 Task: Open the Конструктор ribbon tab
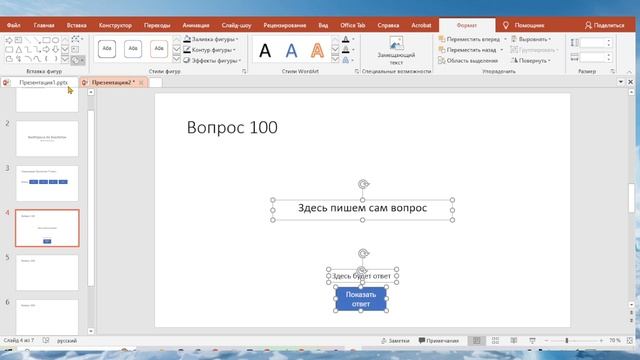pos(115,25)
